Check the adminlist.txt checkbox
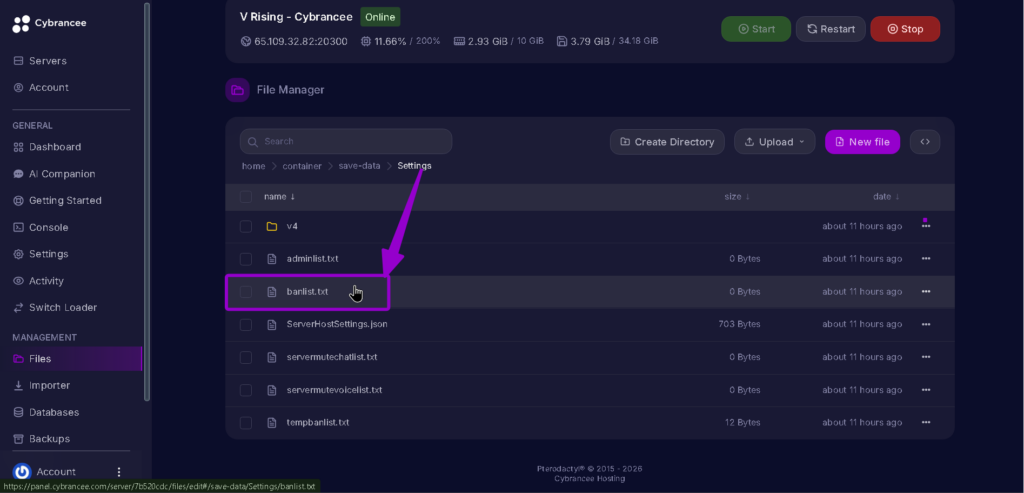The image size is (1024, 493). 246,259
